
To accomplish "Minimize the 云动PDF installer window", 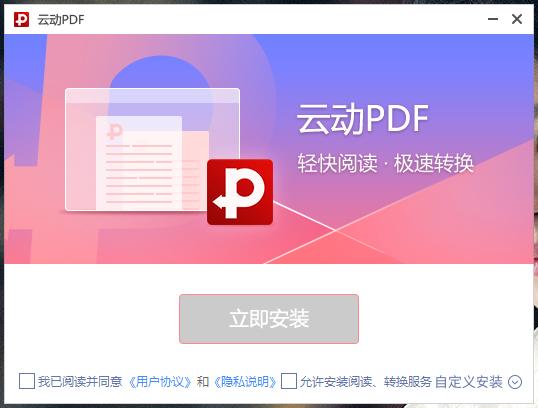I will point(493,19).
